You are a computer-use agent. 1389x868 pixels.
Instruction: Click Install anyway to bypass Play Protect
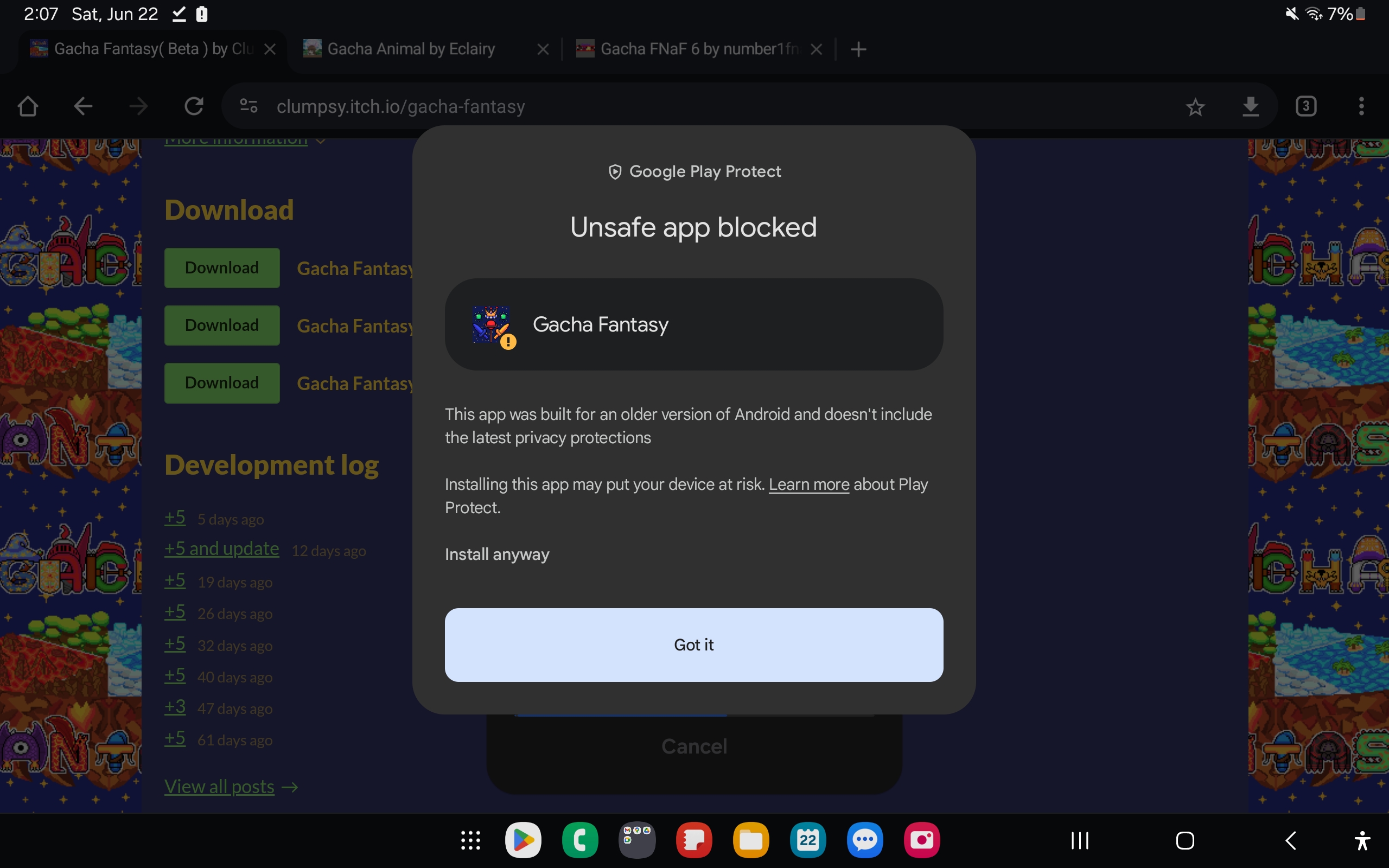click(x=498, y=554)
